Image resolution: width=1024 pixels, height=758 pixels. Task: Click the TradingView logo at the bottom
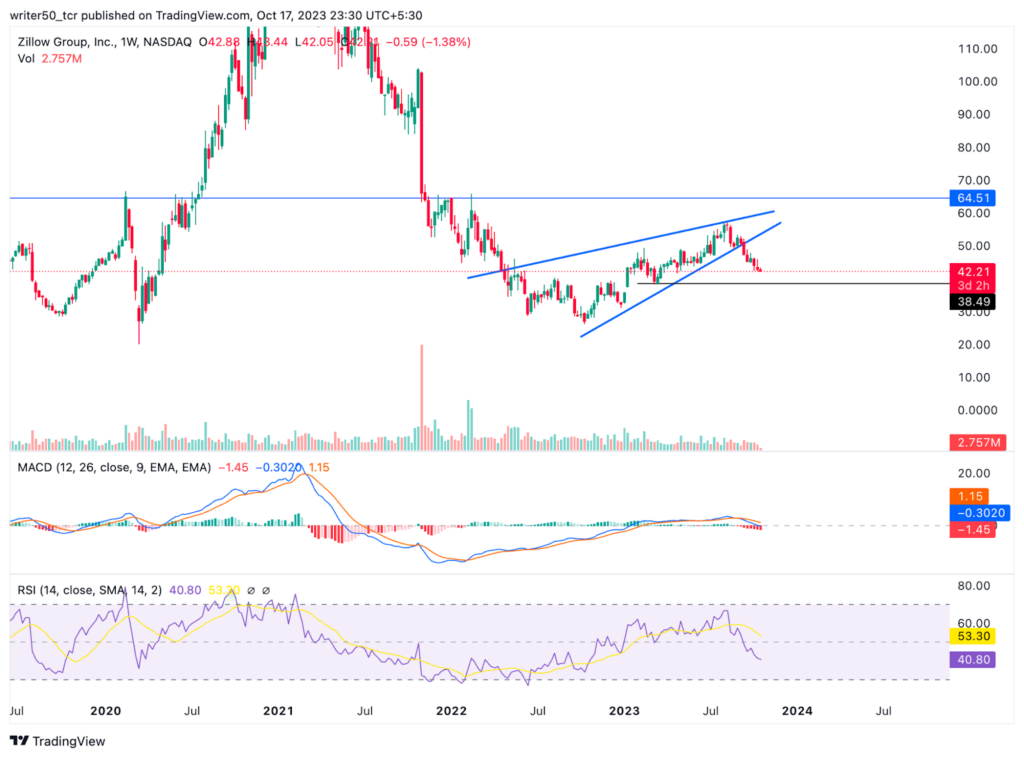pos(57,741)
